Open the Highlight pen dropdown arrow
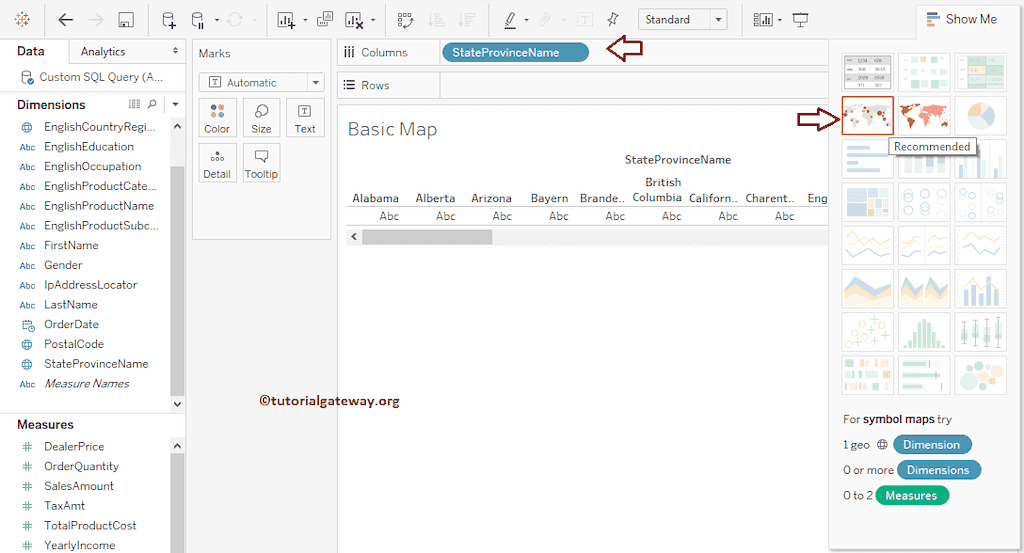The image size is (1024, 553). (526, 20)
